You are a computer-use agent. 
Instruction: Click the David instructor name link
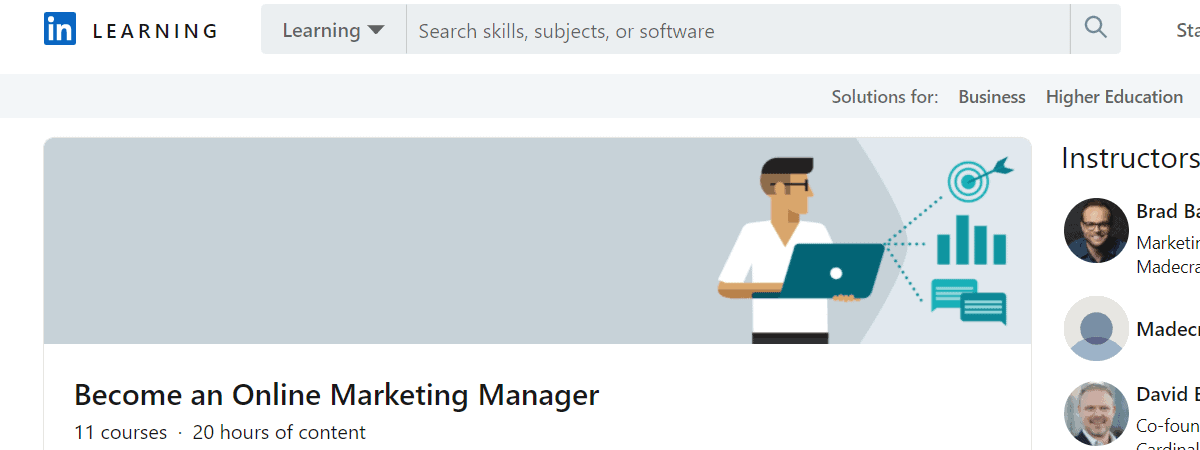tap(1167, 394)
